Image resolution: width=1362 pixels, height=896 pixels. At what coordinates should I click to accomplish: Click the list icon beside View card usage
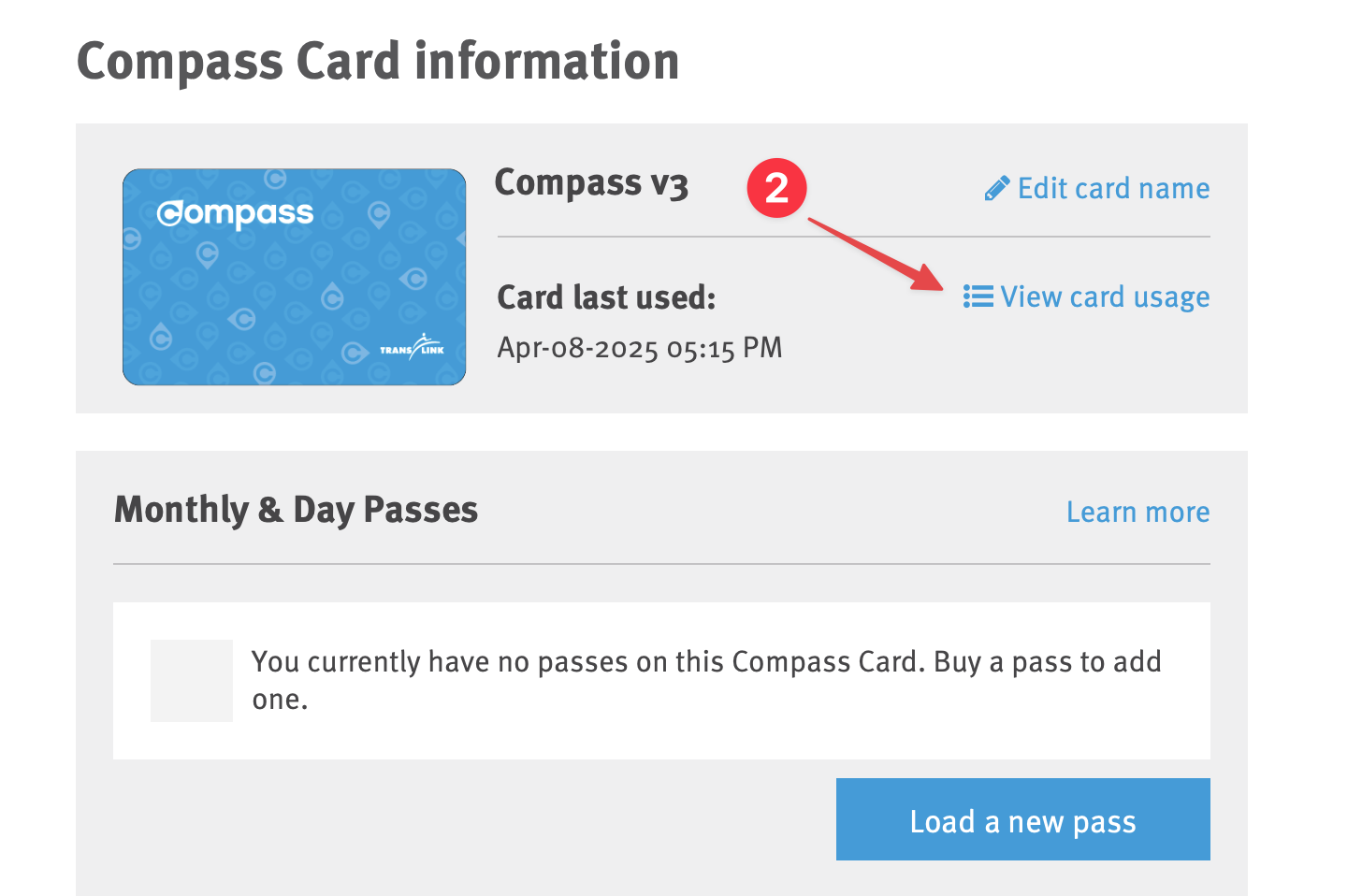point(977,296)
